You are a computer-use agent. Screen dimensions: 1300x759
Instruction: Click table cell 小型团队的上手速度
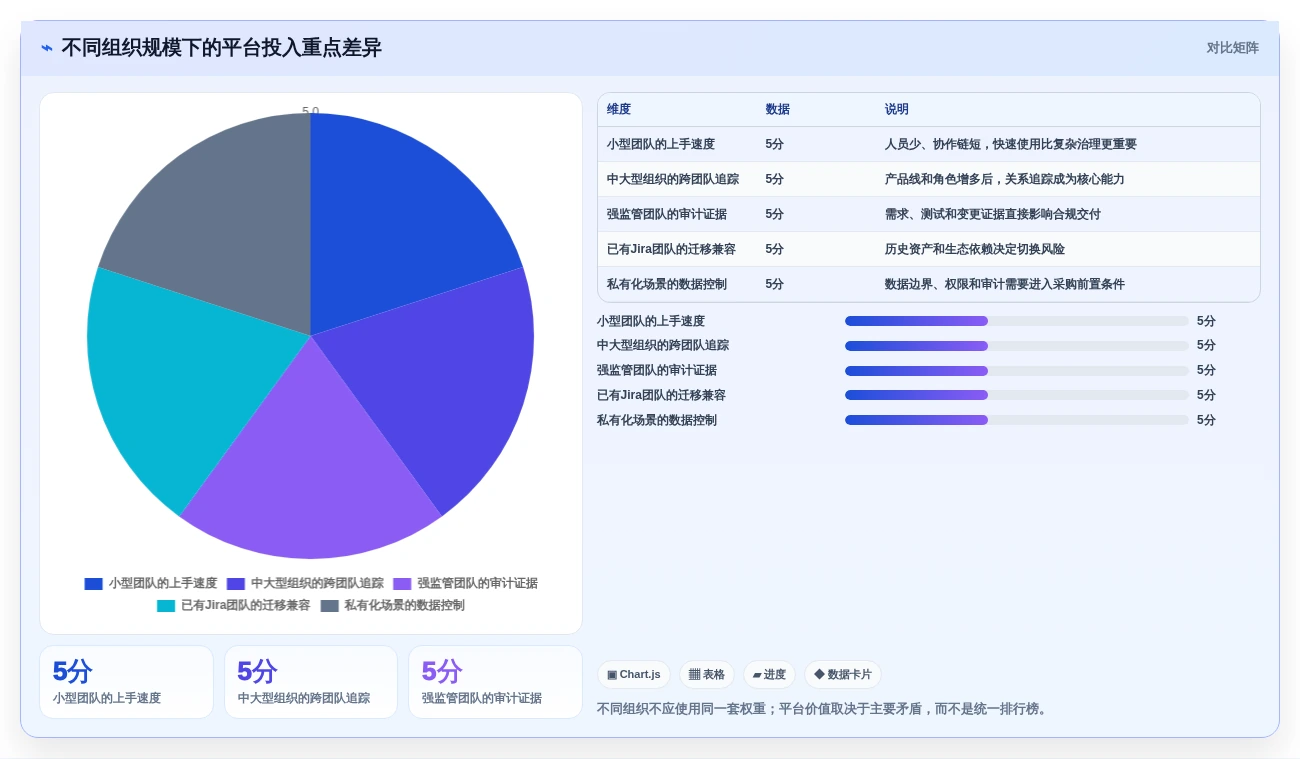click(661, 144)
